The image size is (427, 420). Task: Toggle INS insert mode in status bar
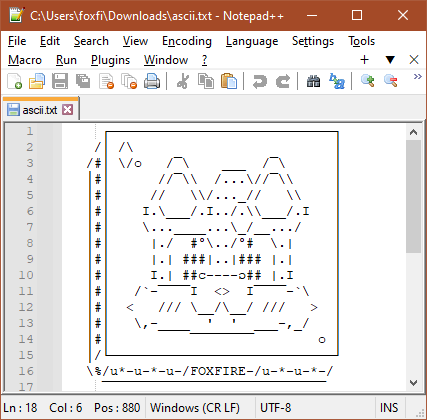pos(389,408)
